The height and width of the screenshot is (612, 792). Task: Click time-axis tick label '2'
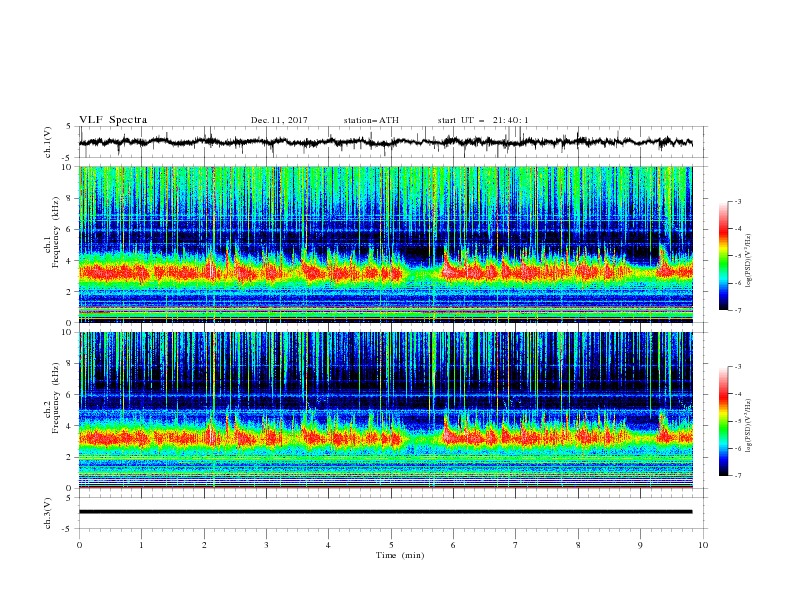[204, 545]
